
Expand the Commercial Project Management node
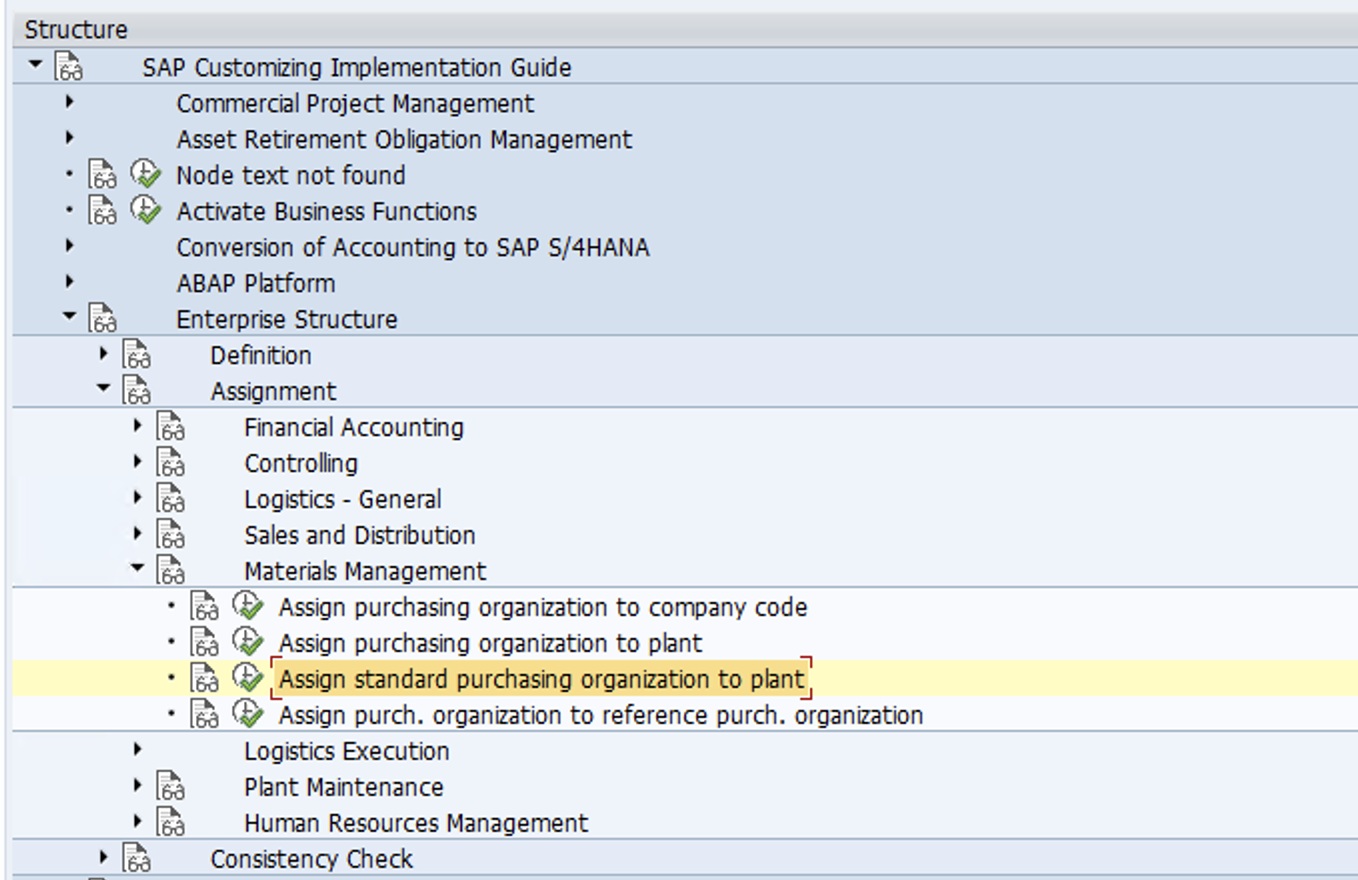69,101
